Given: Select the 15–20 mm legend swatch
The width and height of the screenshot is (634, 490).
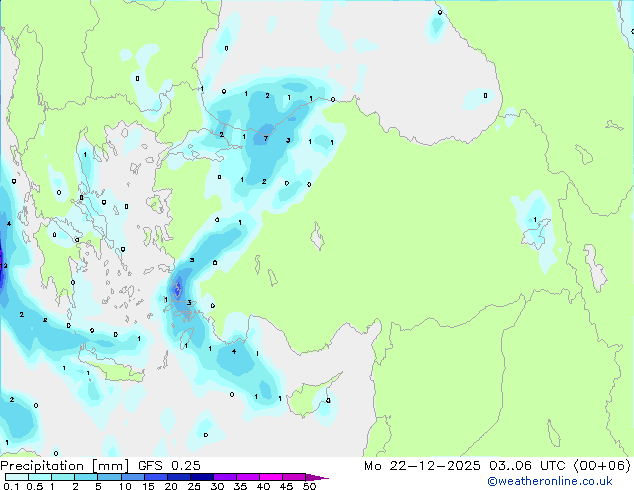Looking at the screenshot, I should coord(155,477).
